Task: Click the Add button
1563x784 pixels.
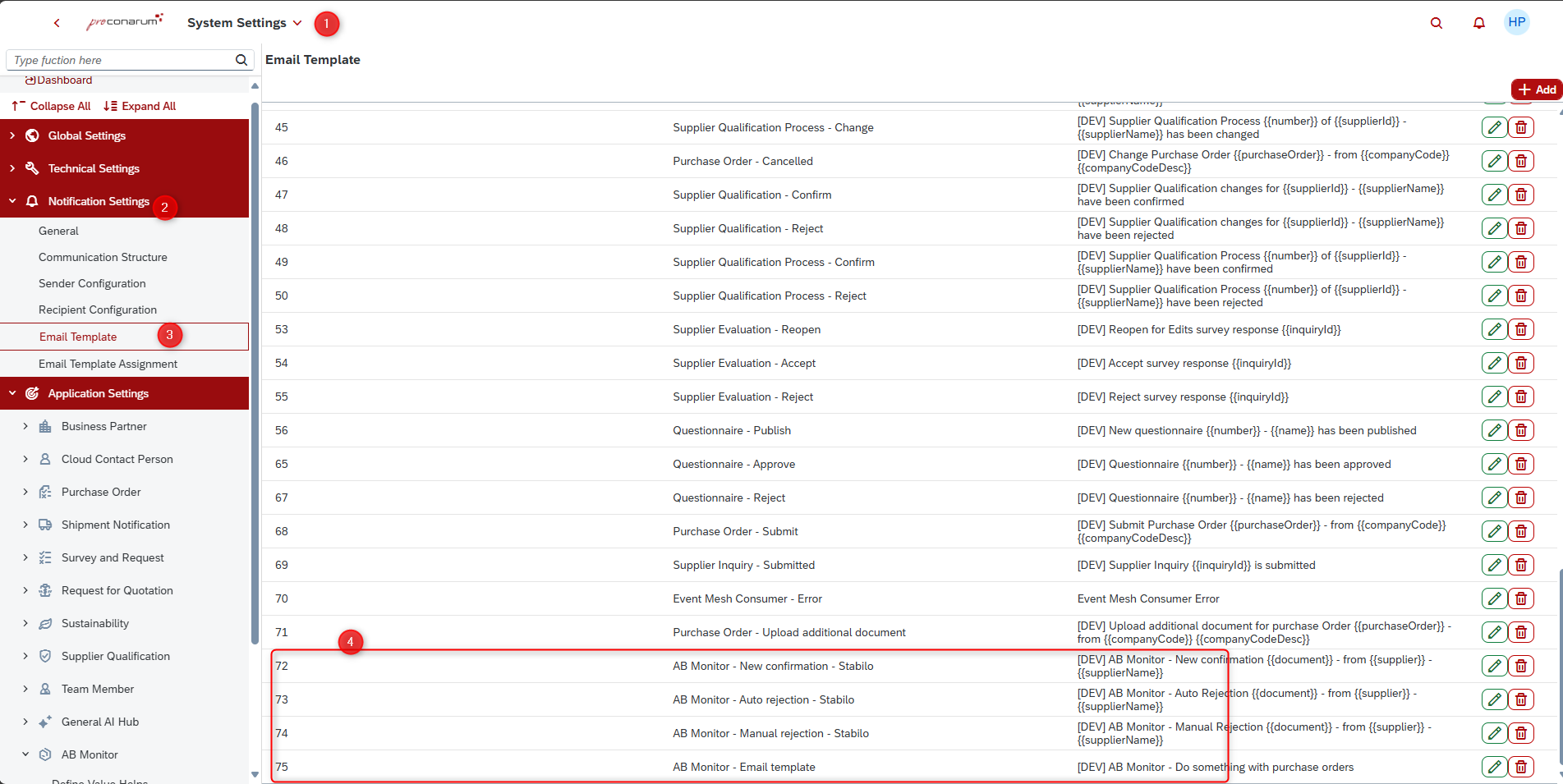Action: (x=1536, y=89)
